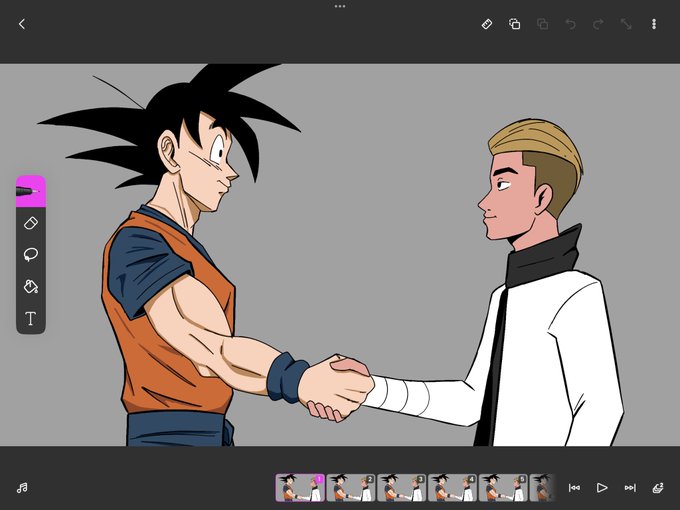Select frame 1 thumbnail in timeline
The image size is (680, 510).
pos(300,488)
